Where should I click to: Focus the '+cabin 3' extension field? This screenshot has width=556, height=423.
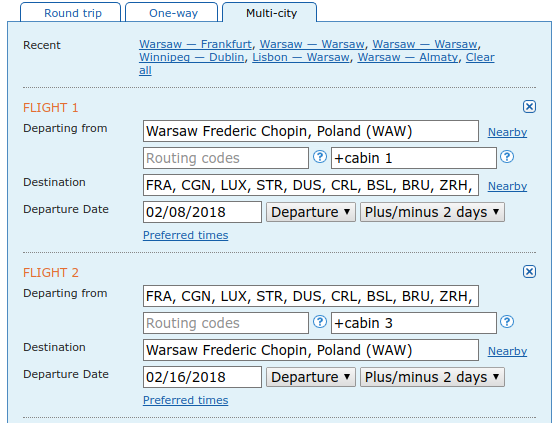click(x=414, y=323)
